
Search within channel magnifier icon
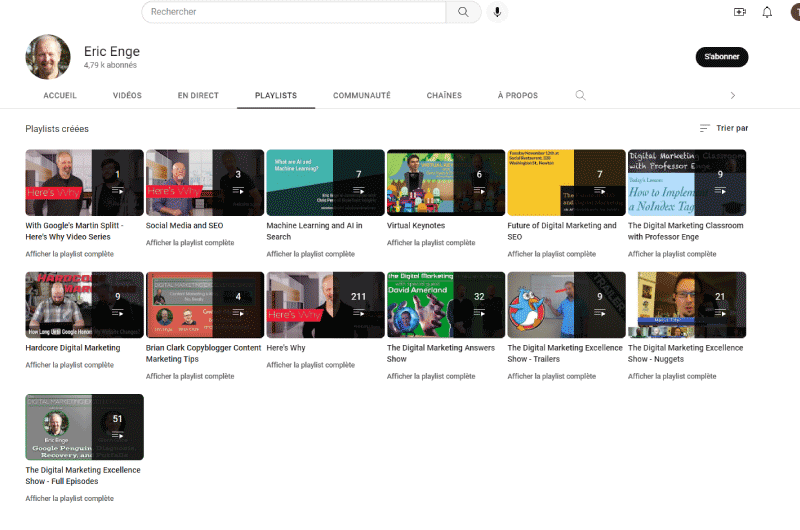coord(580,95)
